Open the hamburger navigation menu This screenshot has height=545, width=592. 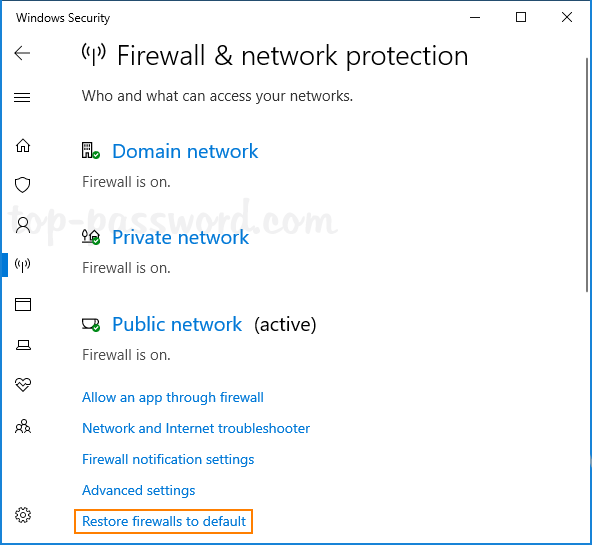(22, 97)
